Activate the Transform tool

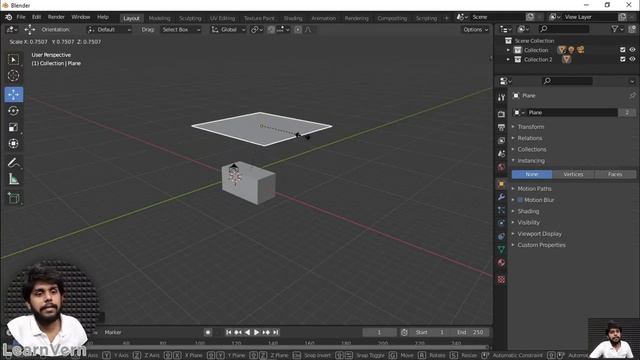coord(13,143)
